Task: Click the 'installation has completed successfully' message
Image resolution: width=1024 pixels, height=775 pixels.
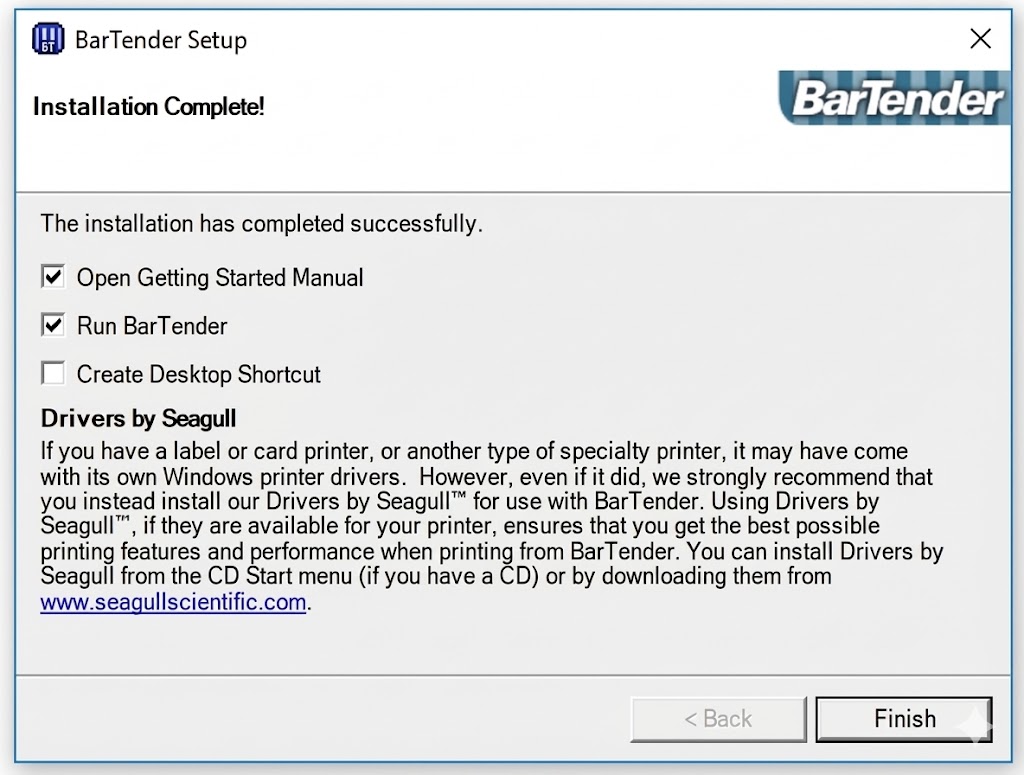Action: (261, 223)
